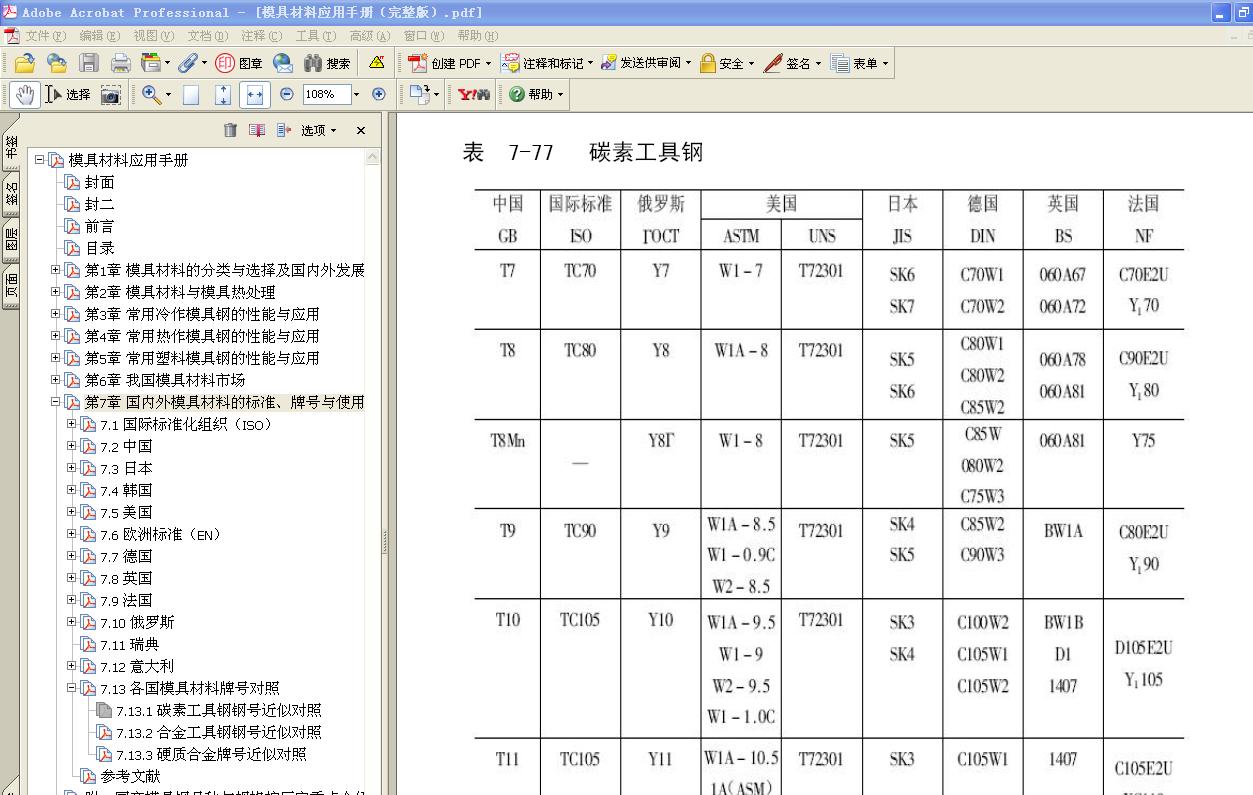This screenshot has width=1253, height=795.
Task: Collapse the 7.13 各国模具材料牌号对照 node
Action: pos(72,688)
